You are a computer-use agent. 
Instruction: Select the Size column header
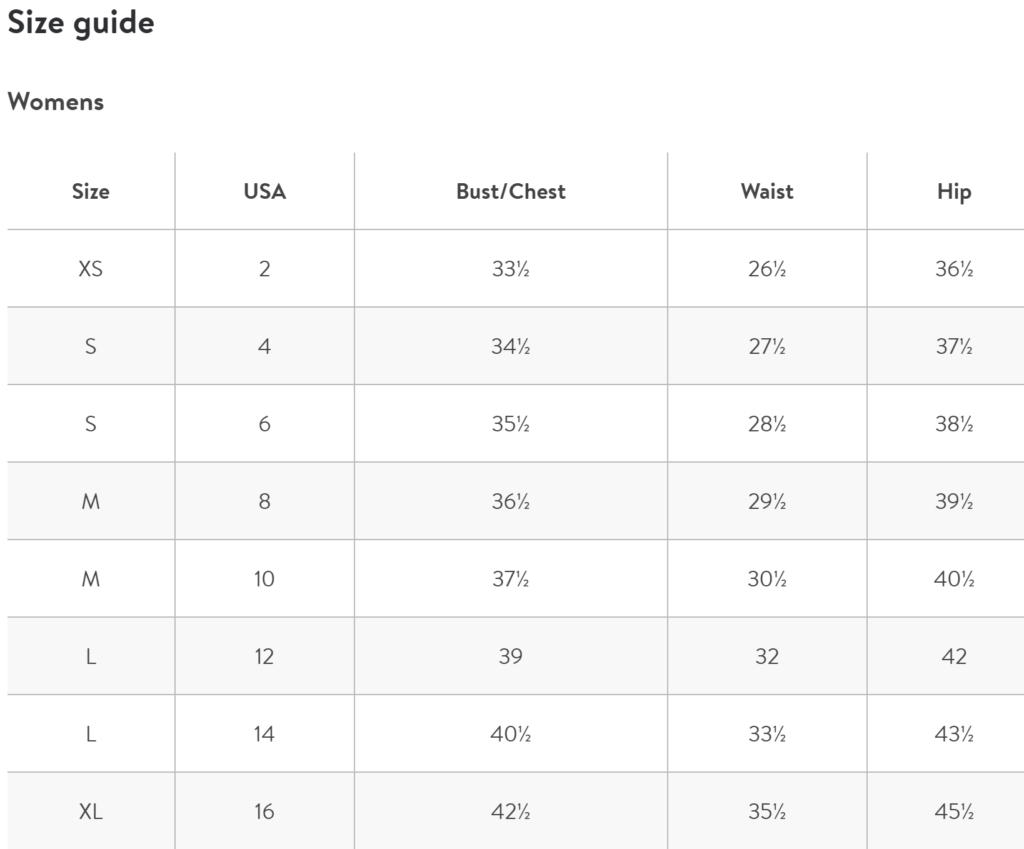pos(91,191)
